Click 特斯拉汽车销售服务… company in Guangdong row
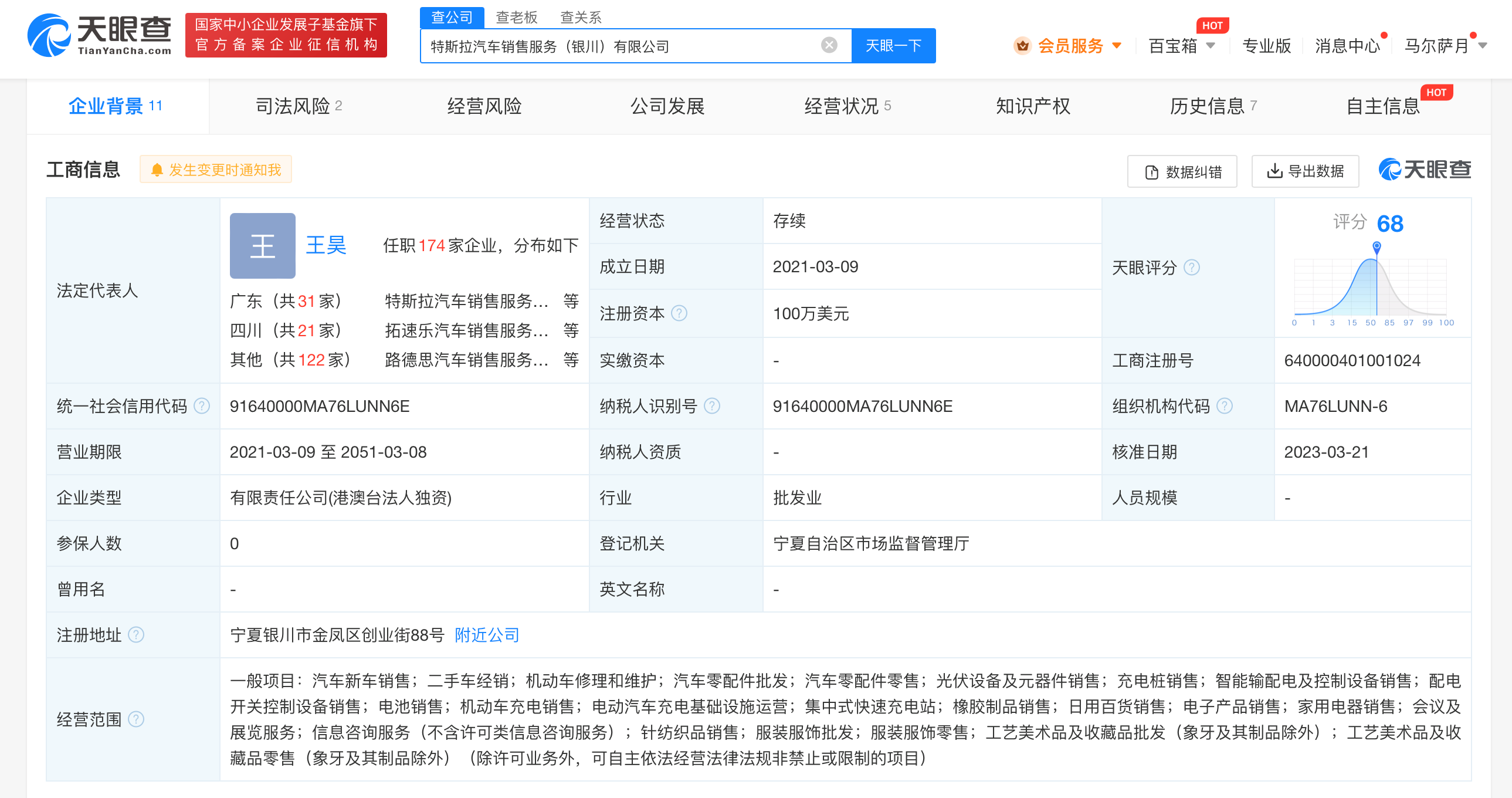Image resolution: width=1512 pixels, height=798 pixels. 467,302
